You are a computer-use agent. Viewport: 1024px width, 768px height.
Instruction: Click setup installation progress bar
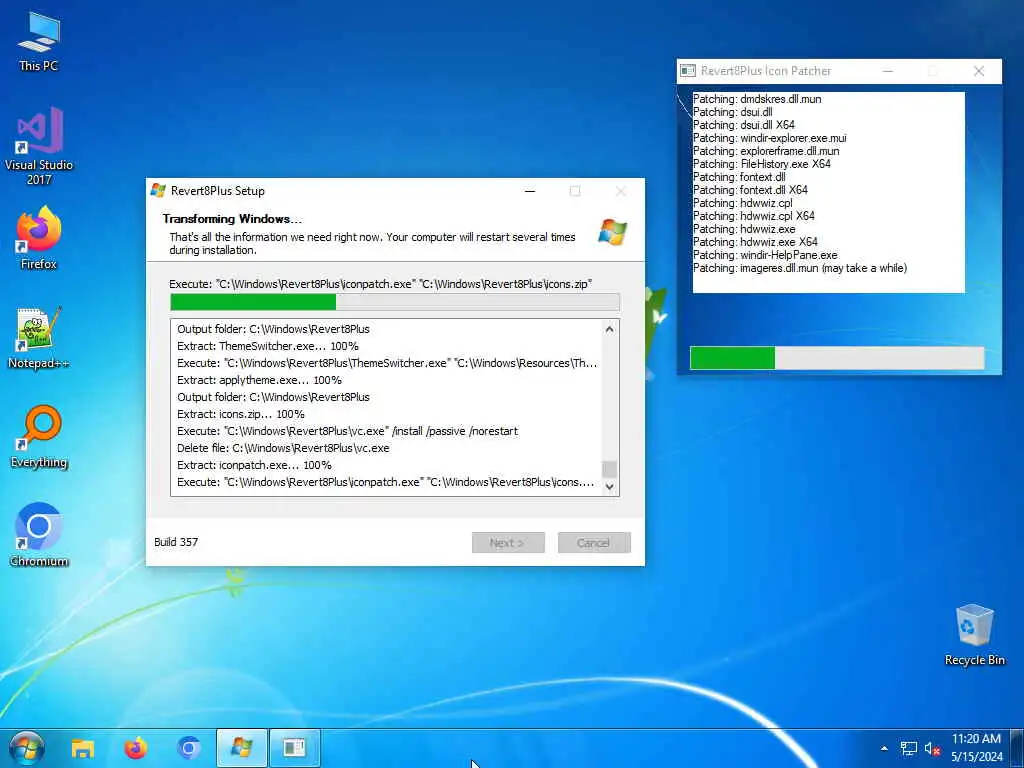[394, 302]
